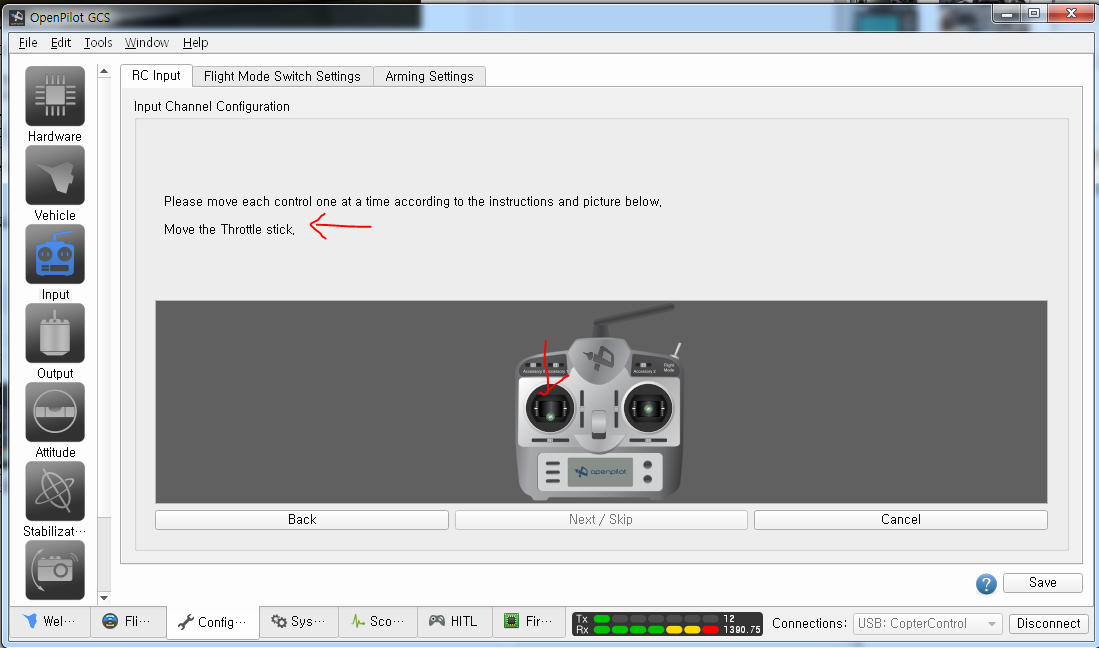Viewport: 1099px width, 648px height.
Task: Click the Back button
Action: pyautogui.click(x=302, y=520)
